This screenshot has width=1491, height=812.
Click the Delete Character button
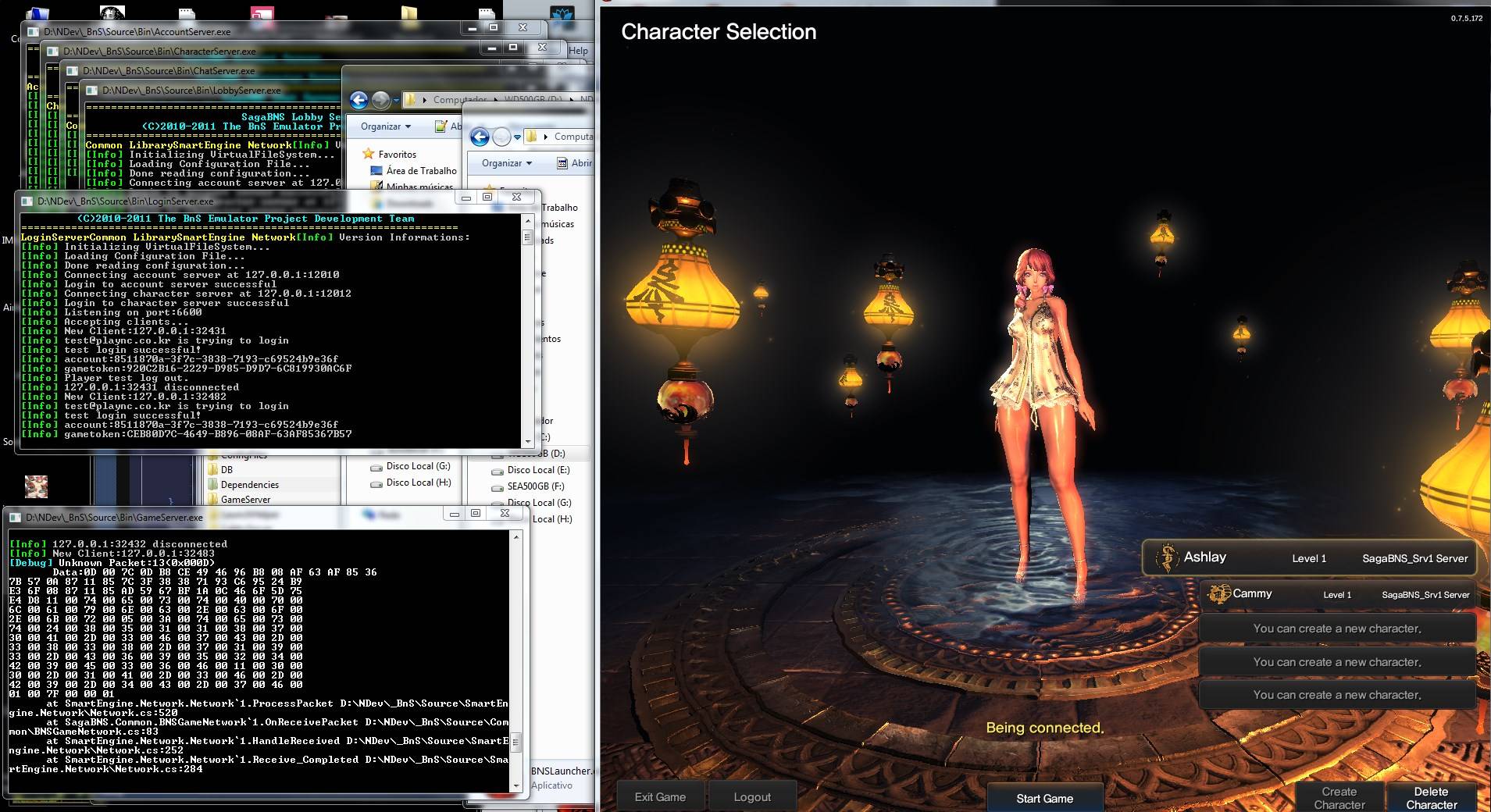pos(1431,797)
